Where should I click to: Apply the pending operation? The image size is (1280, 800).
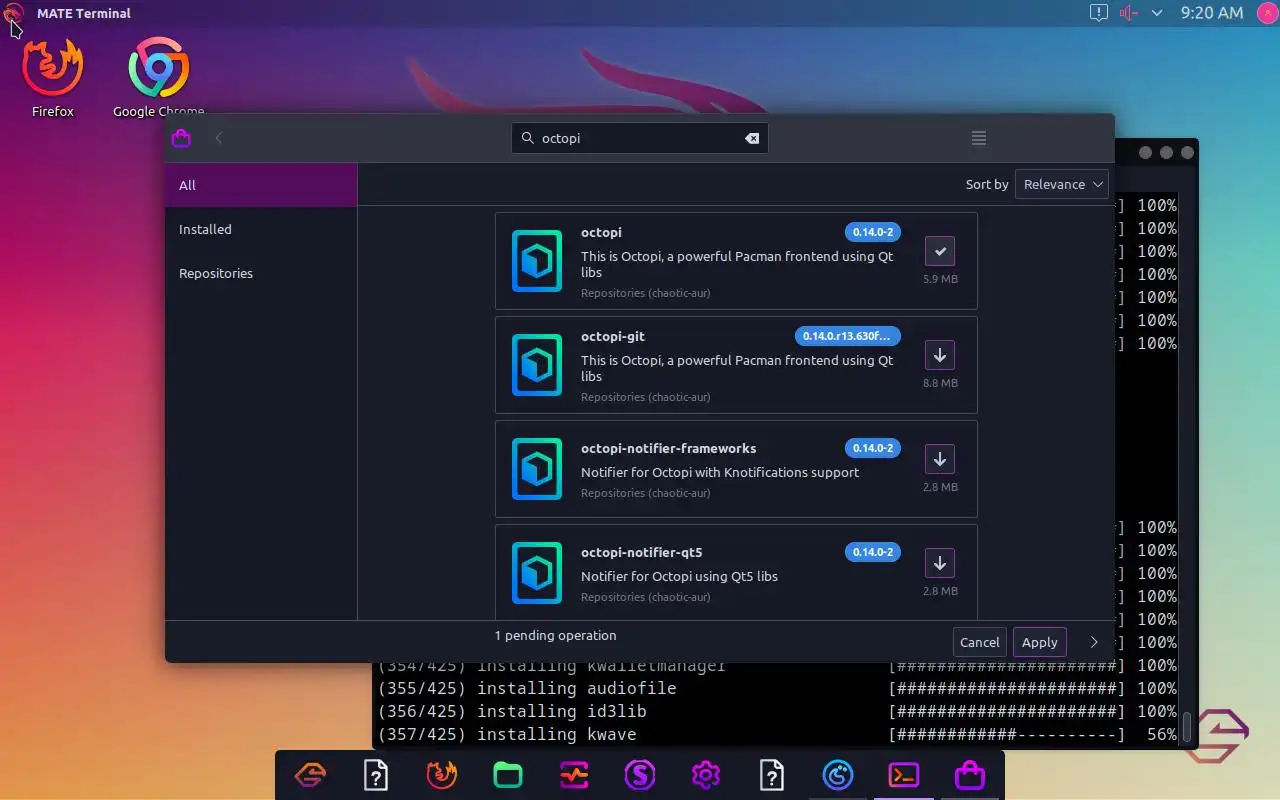point(1040,642)
